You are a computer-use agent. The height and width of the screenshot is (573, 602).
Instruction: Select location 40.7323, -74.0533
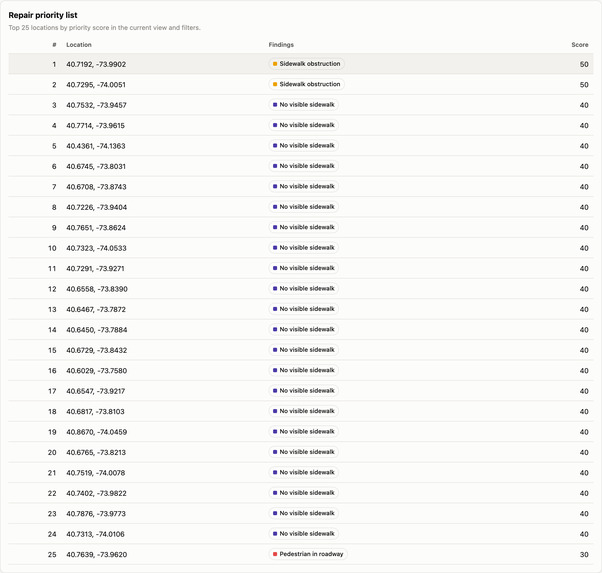[96, 248]
